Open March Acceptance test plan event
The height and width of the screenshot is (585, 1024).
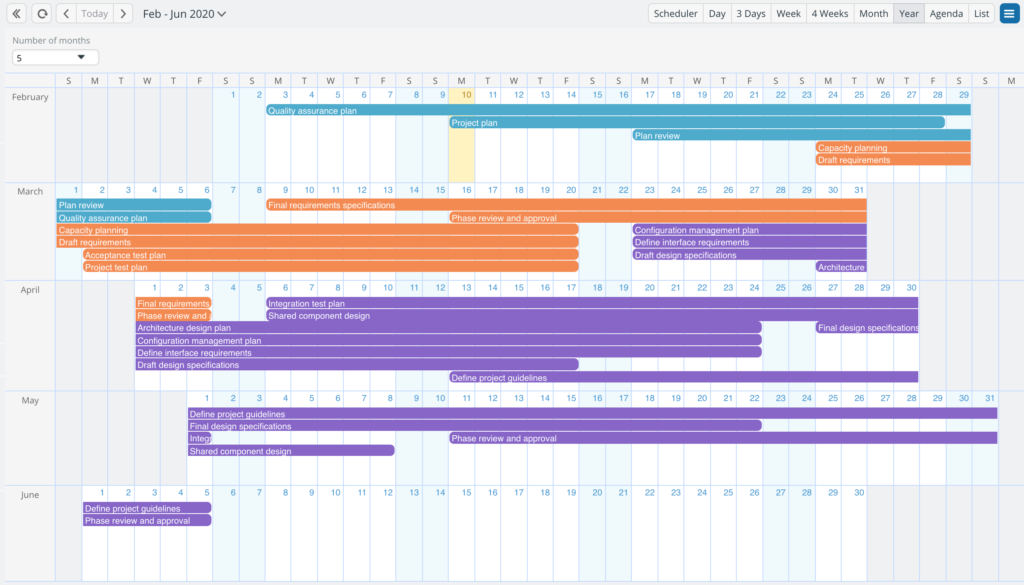tap(330, 255)
